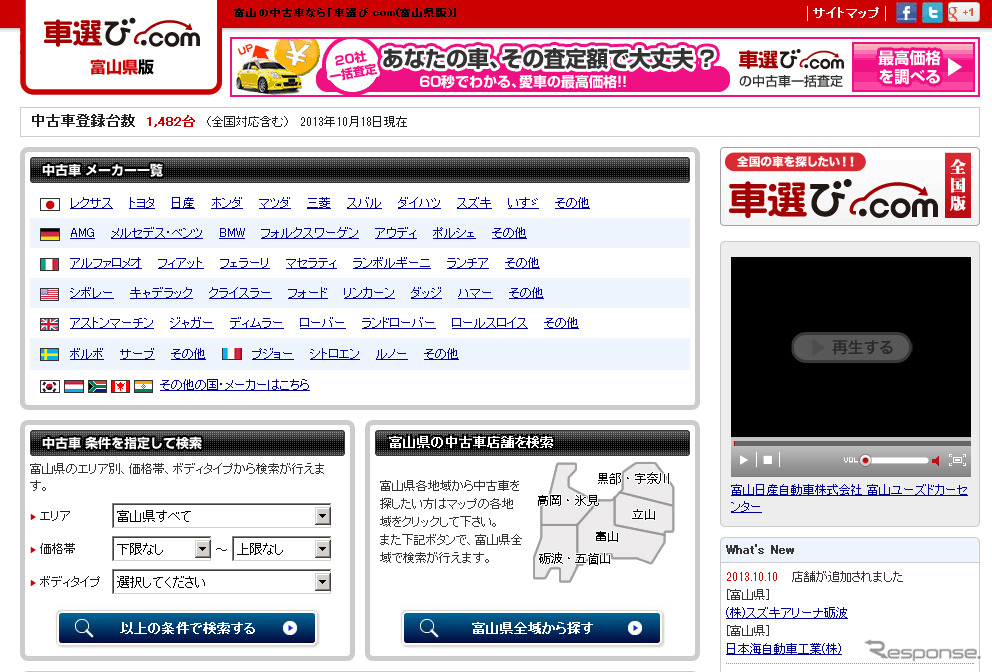Click the Google +1 icon
Viewport: 992px width, 672px height.
pyautogui.click(x=962, y=13)
